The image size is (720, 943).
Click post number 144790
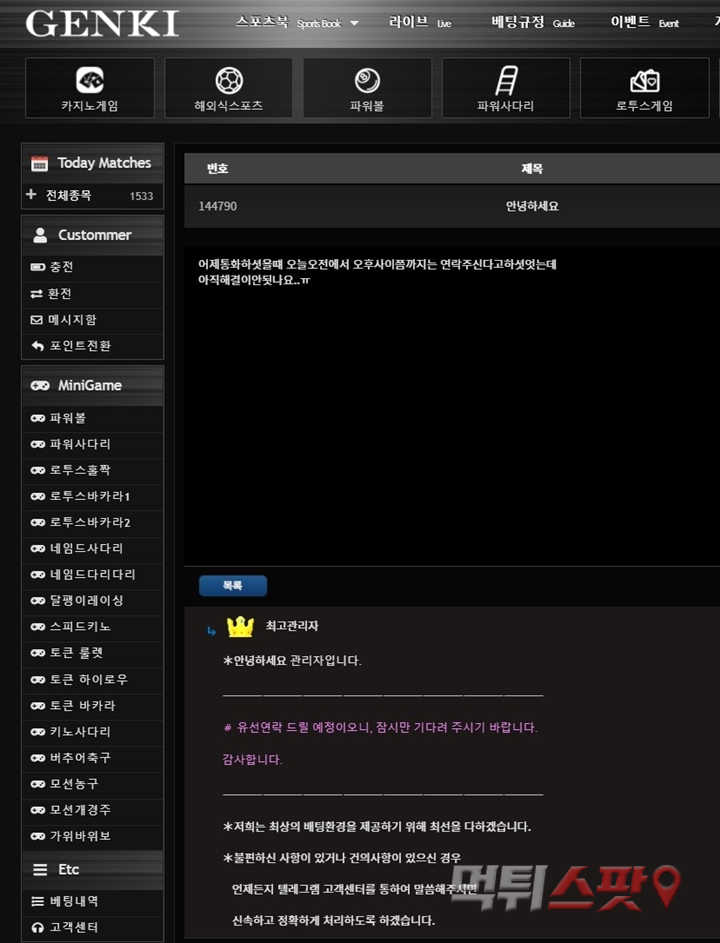[x=218, y=206]
